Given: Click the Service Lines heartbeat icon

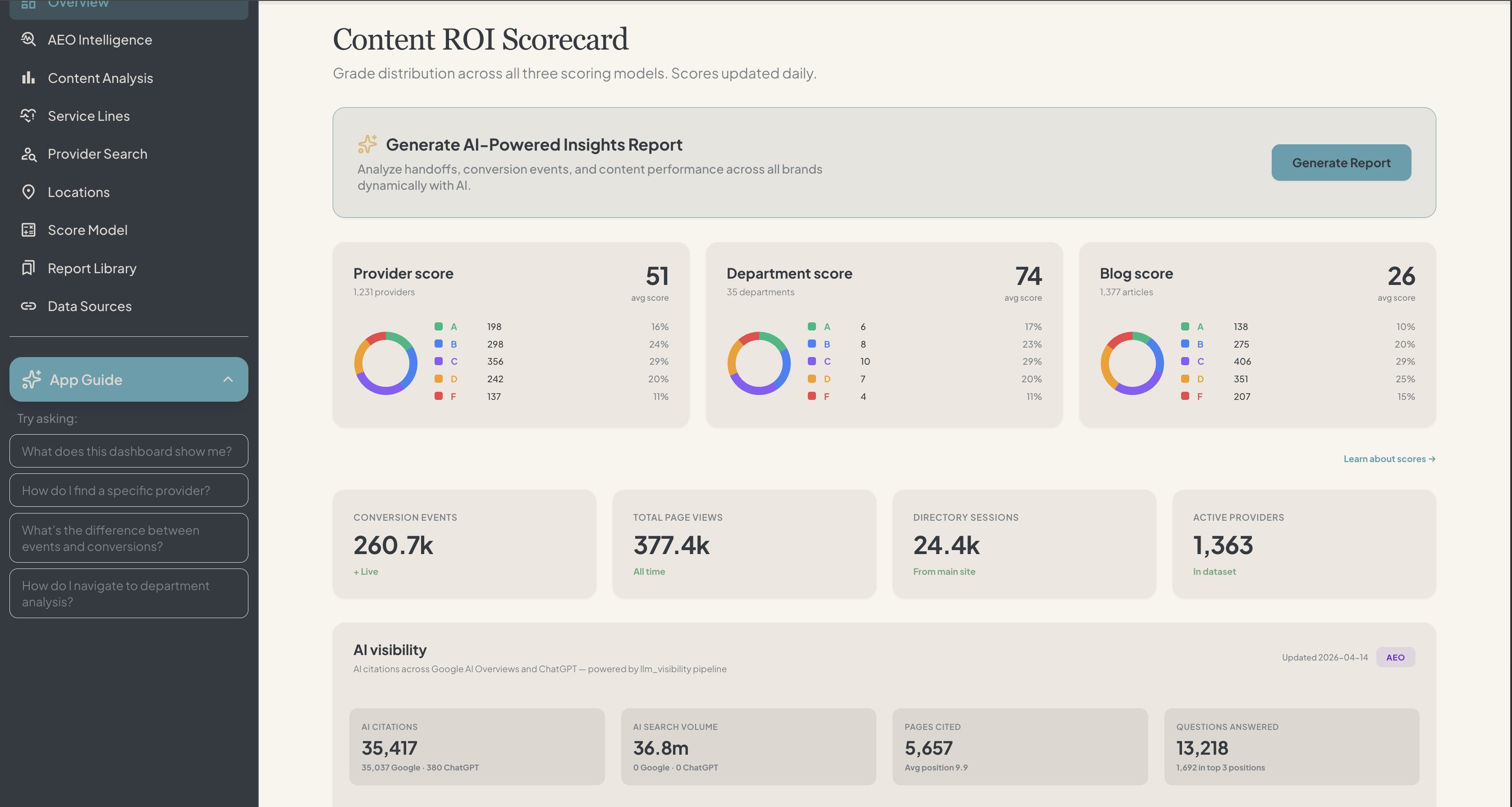Looking at the screenshot, I should point(28,115).
